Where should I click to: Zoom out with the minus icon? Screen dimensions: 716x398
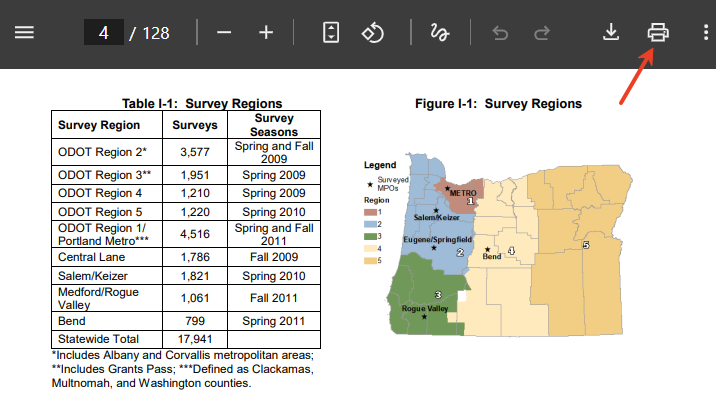click(224, 32)
